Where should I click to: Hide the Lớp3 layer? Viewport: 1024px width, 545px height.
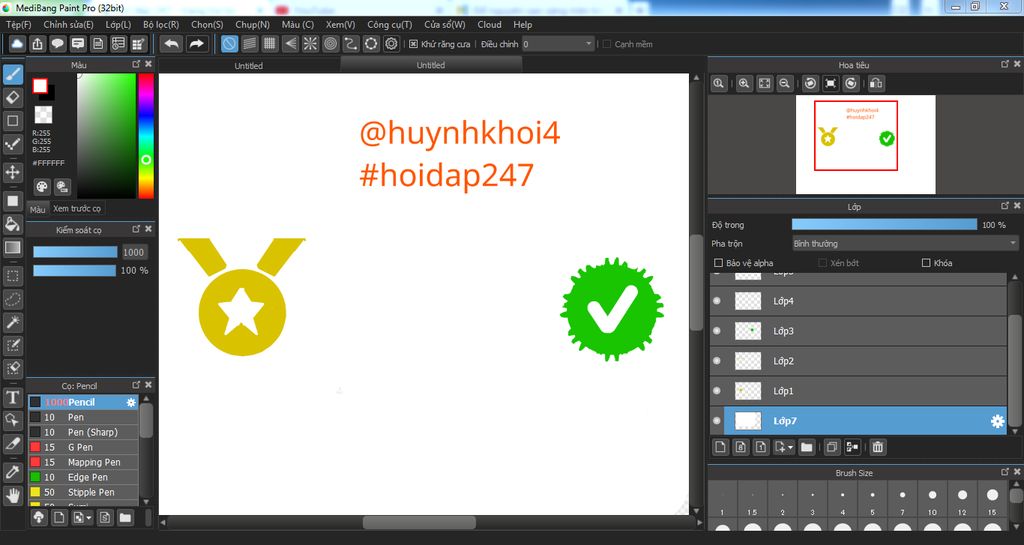point(717,331)
